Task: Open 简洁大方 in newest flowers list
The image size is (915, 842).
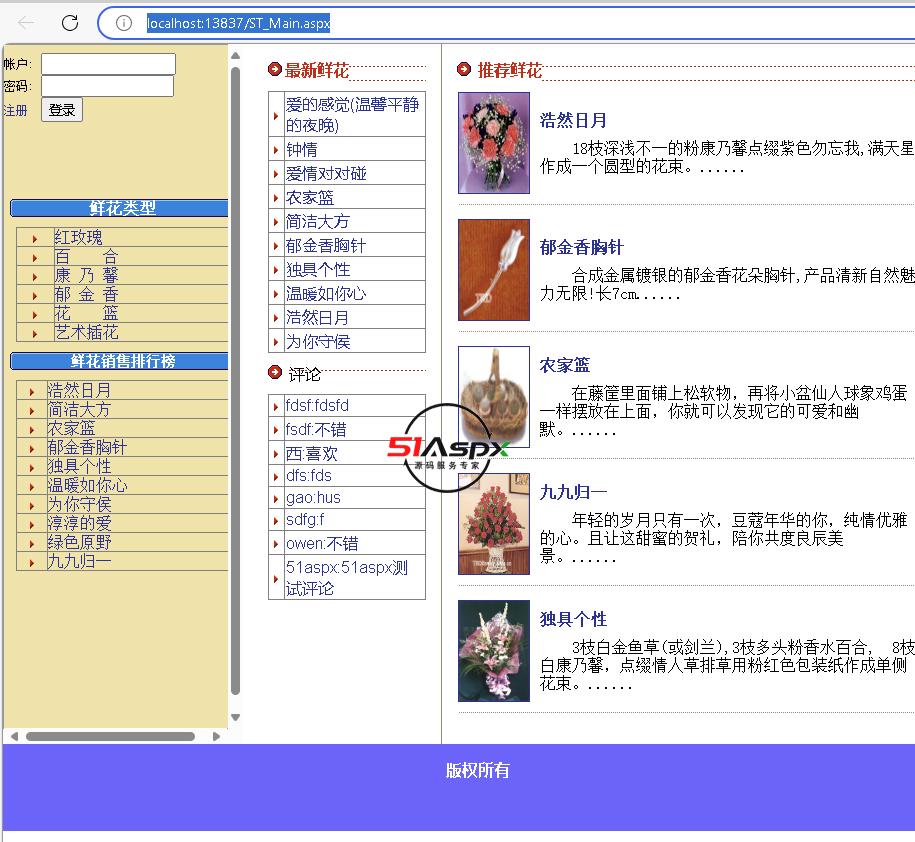Action: [x=317, y=221]
